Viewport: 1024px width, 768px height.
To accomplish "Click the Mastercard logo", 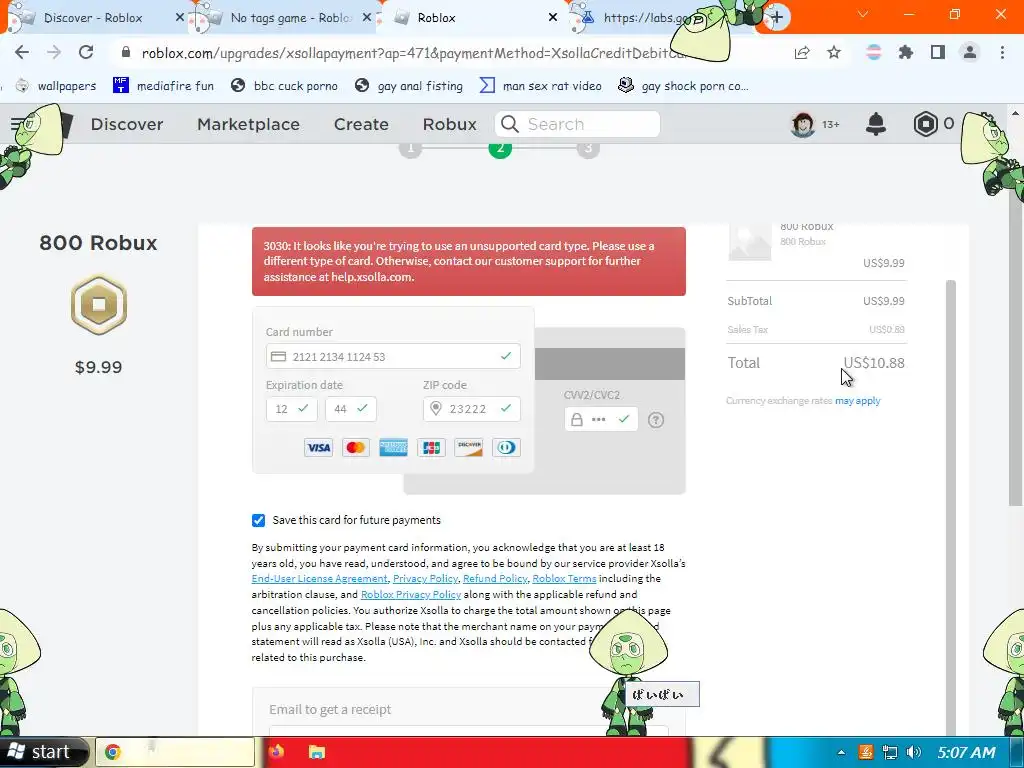I will tap(356, 447).
